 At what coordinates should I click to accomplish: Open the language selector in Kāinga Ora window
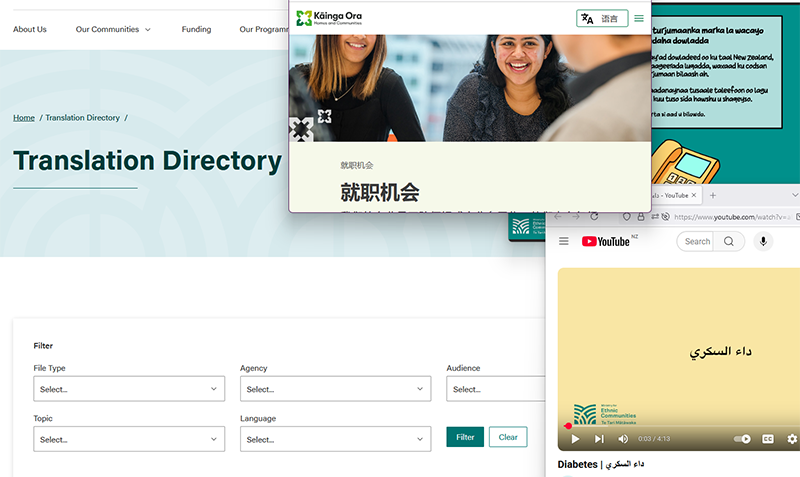coord(602,18)
